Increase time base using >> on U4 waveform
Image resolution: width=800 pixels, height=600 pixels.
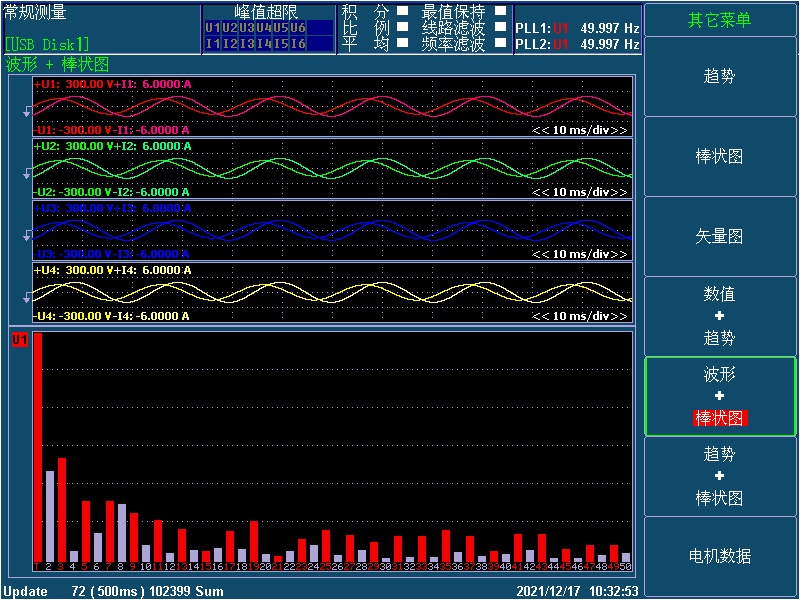620,316
